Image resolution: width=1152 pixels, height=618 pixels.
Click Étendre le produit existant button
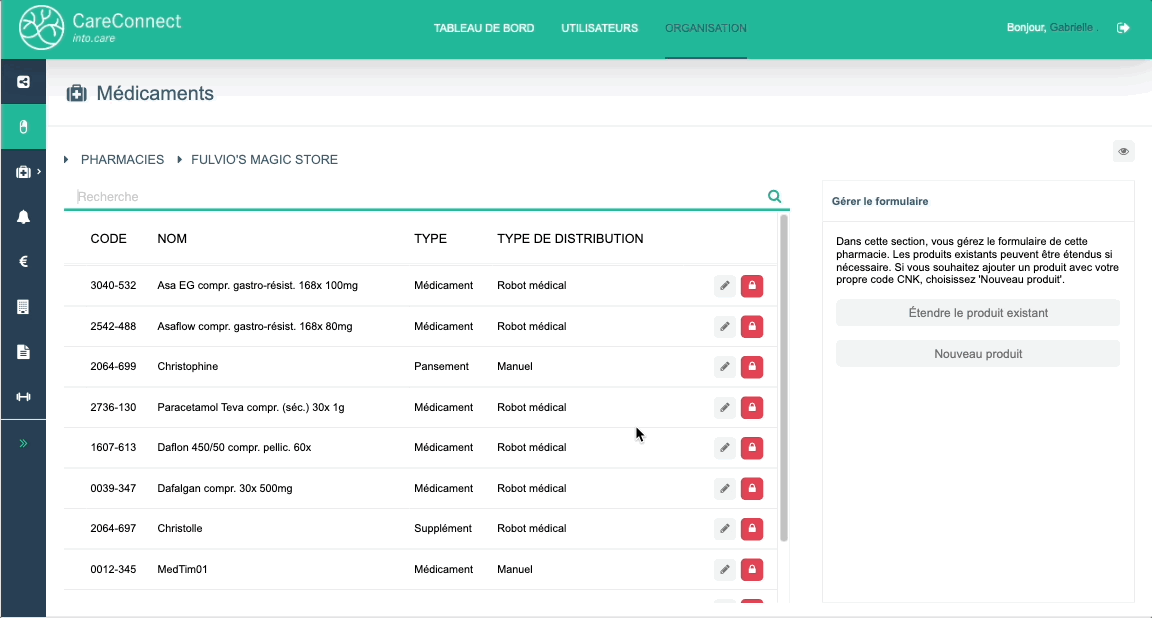point(978,313)
